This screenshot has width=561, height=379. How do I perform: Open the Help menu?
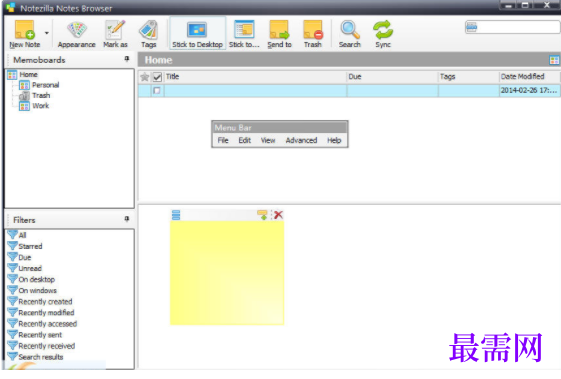point(334,140)
